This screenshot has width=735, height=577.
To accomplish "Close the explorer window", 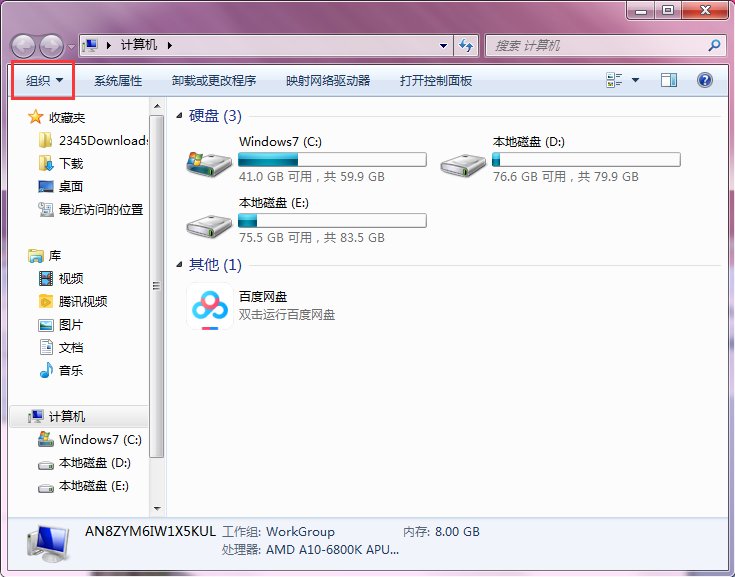I will tap(705, 10).
